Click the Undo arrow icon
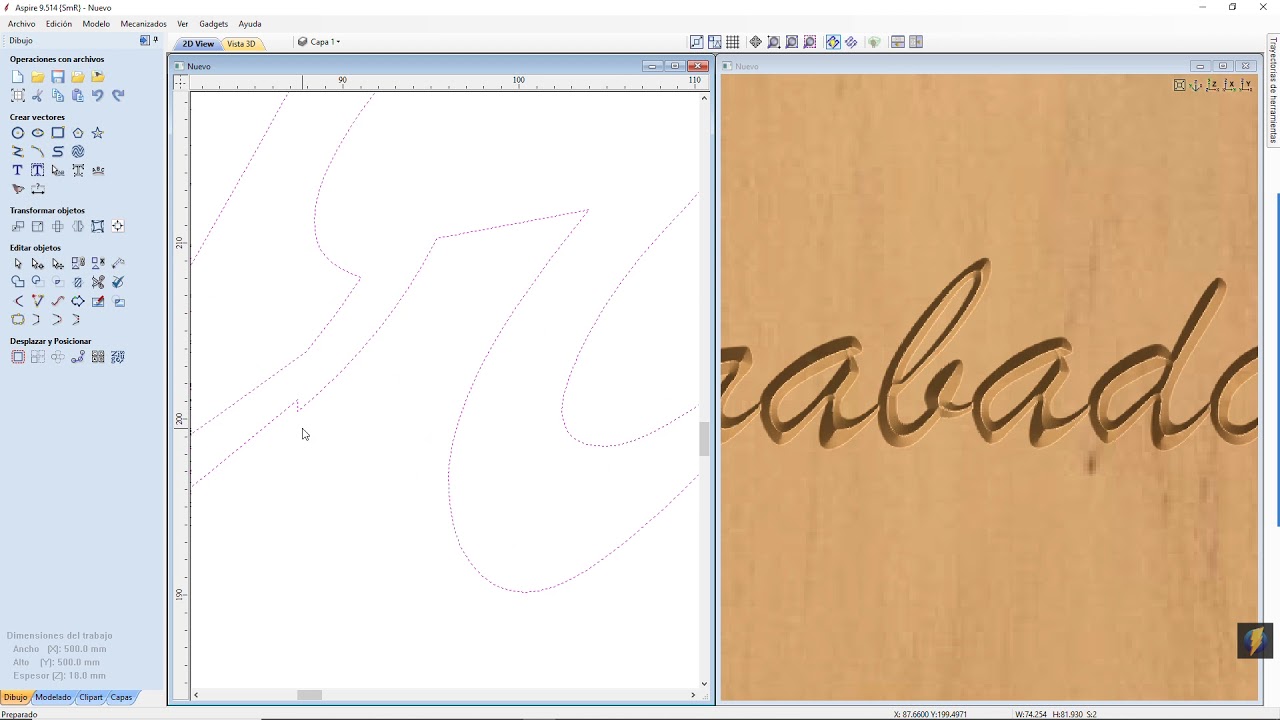This screenshot has width=1280, height=720. pos(97,96)
